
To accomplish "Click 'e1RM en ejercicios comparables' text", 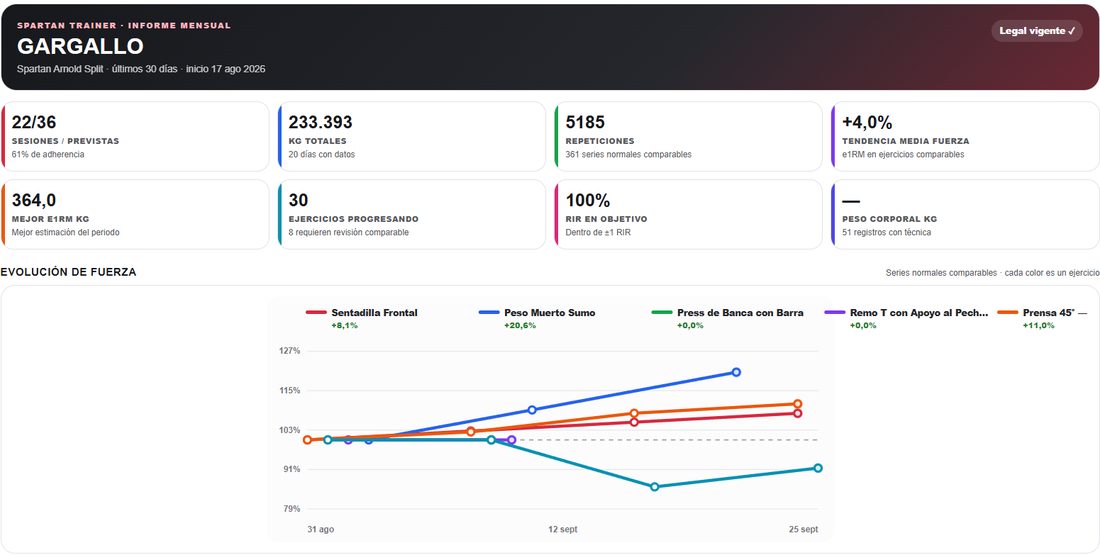I will click(903, 154).
